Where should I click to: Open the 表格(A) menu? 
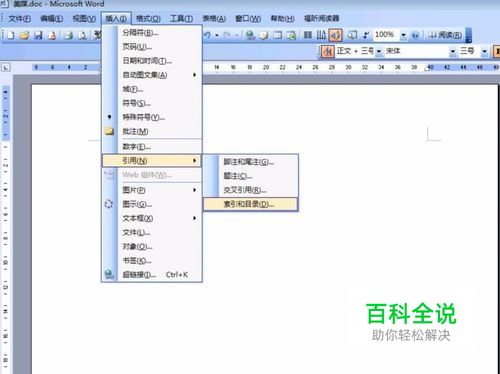(x=214, y=19)
